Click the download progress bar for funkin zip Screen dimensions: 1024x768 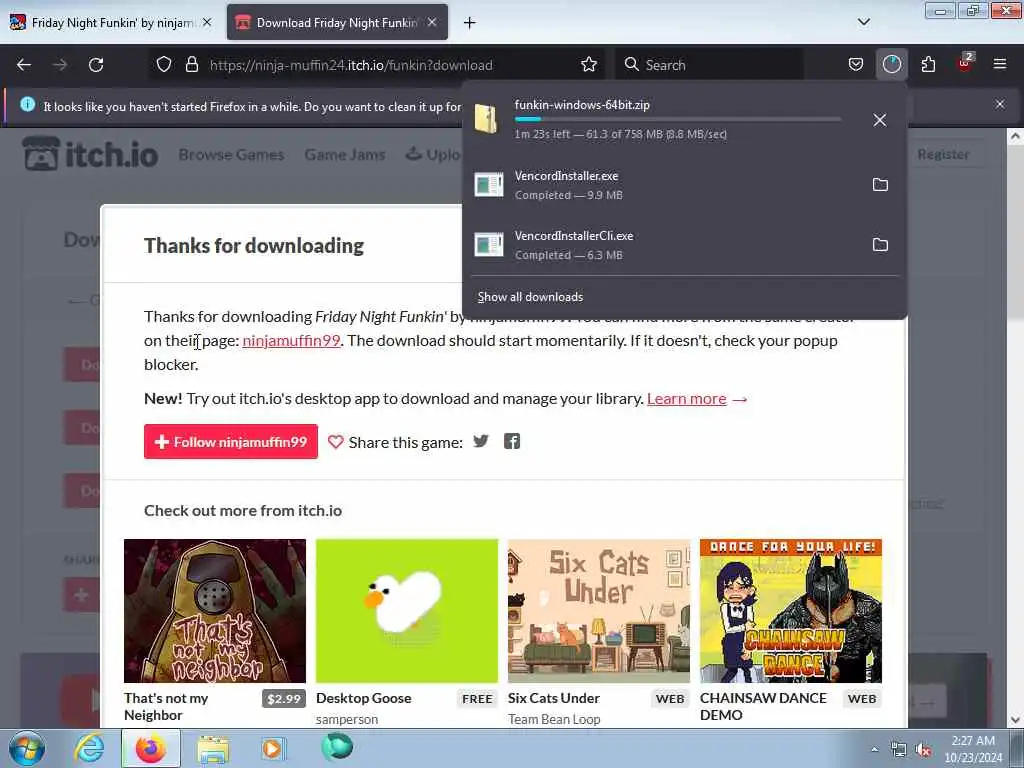click(678, 119)
